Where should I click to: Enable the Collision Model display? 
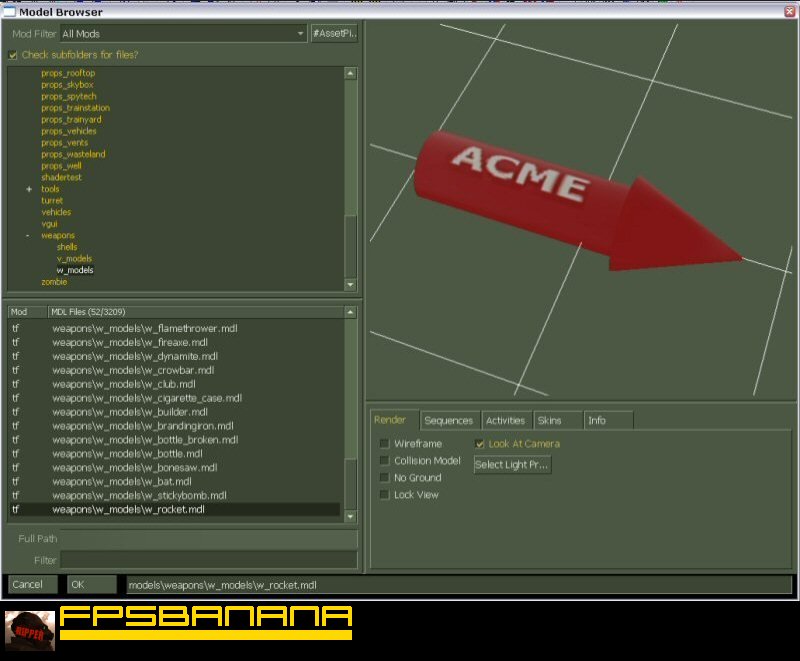tap(385, 460)
